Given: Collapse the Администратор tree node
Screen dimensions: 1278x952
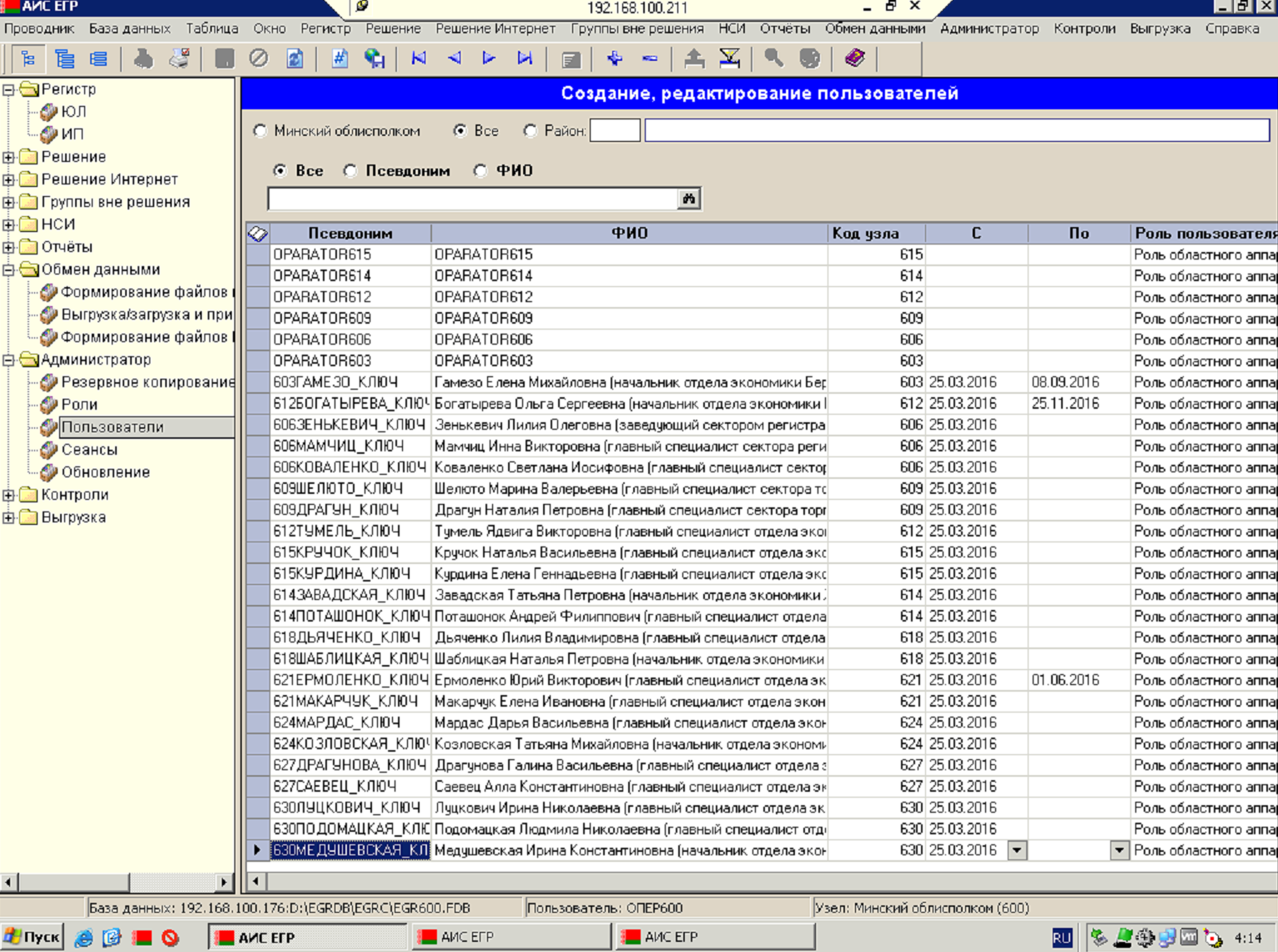Looking at the screenshot, I should click(x=8, y=360).
